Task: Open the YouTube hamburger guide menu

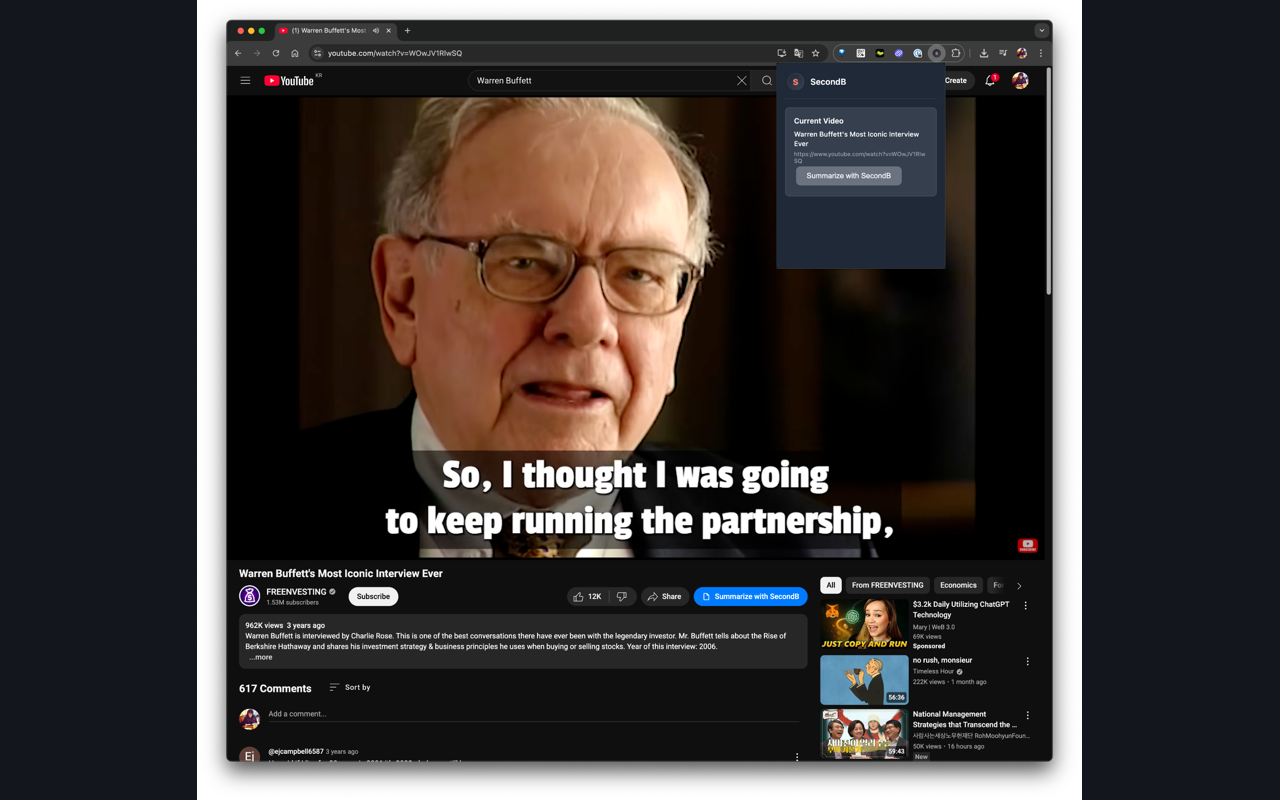Action: [x=245, y=81]
